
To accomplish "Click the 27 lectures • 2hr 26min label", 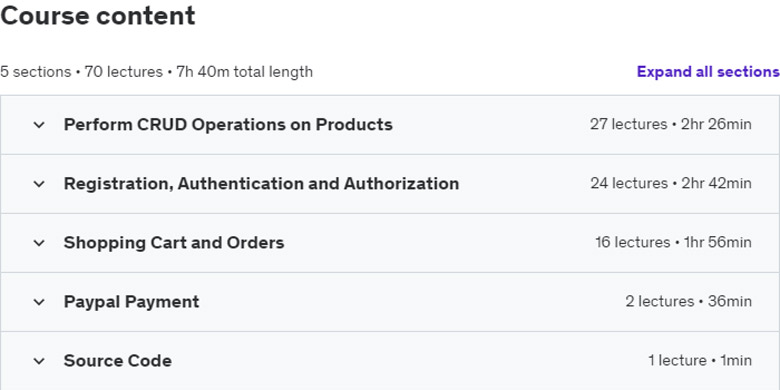I will (671, 124).
